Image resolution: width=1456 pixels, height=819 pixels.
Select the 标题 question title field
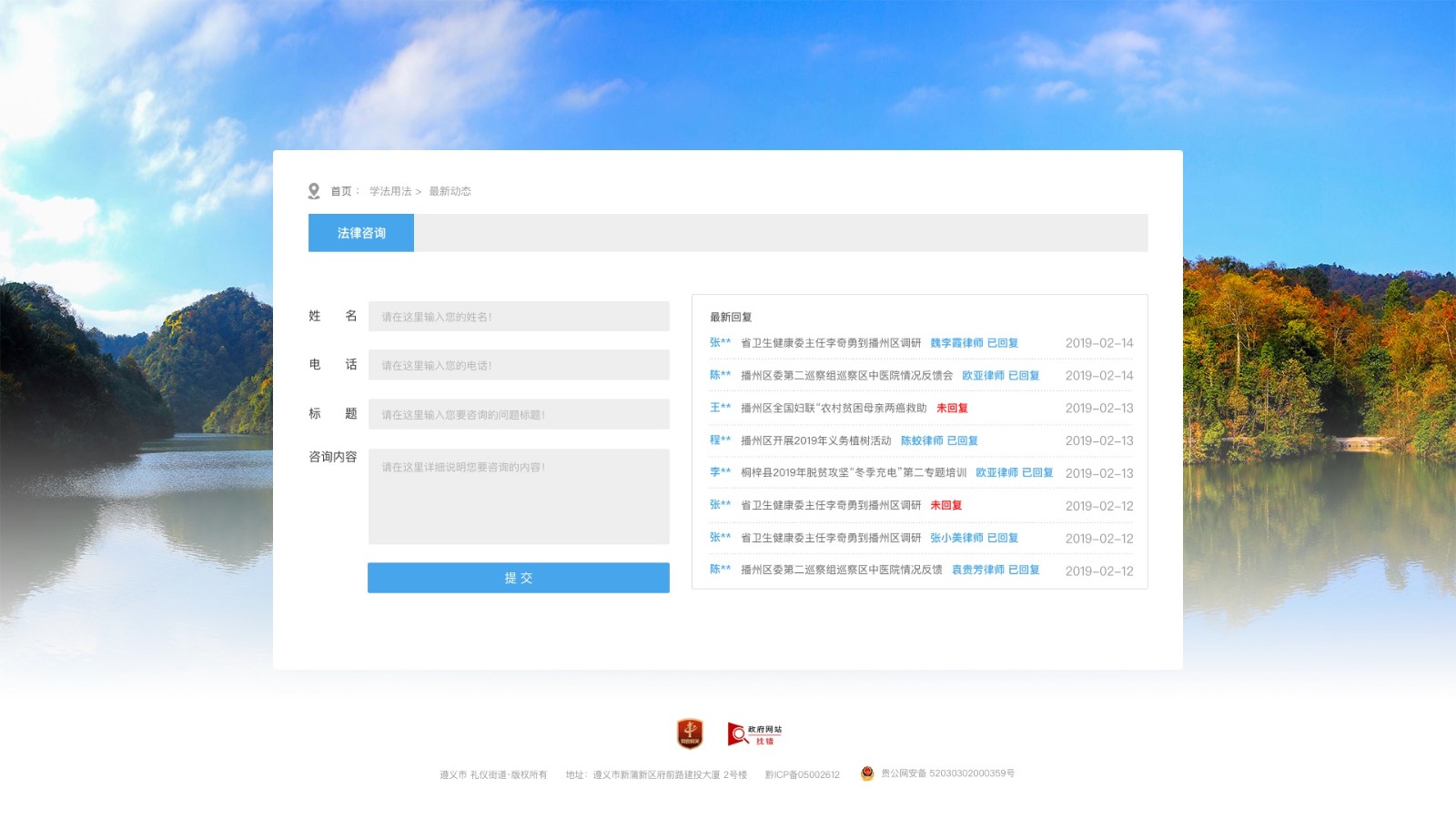[519, 414]
